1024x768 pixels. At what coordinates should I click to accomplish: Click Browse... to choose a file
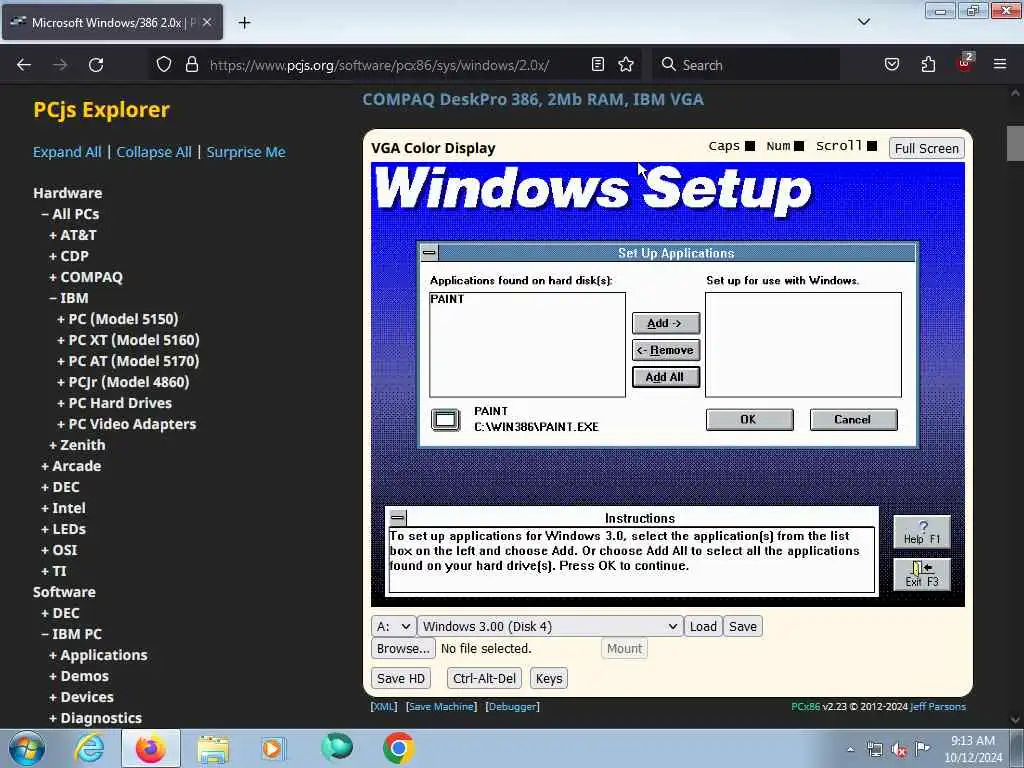click(403, 648)
